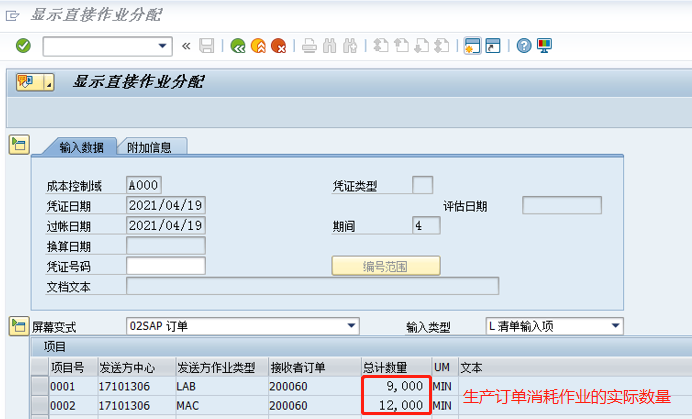This screenshot has height=419, width=692.
Task: Click the 过帐日期 date field
Action: 166,226
